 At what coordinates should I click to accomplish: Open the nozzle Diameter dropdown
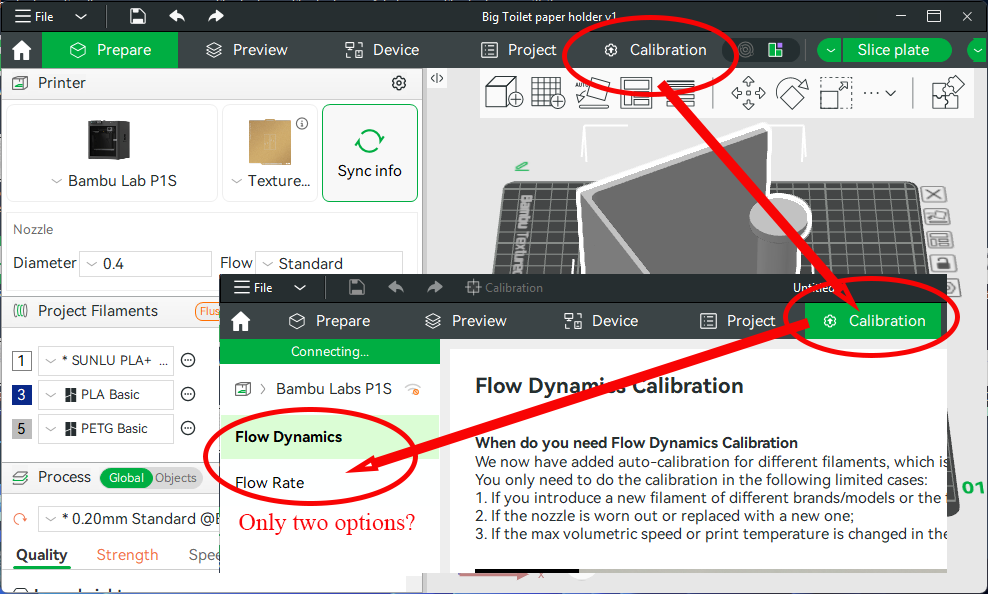[145, 264]
